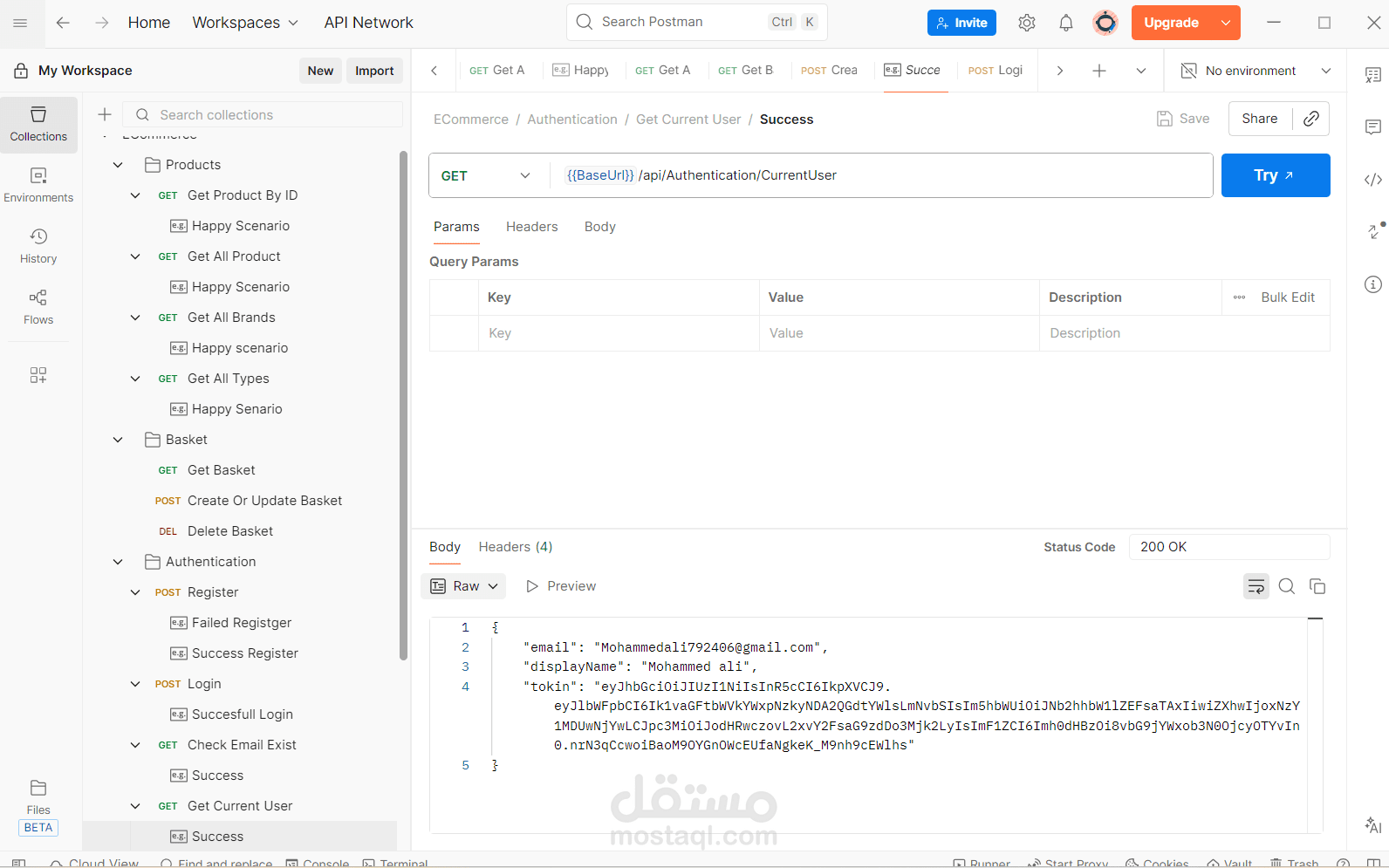
Task: Switch to the POST Logi tab
Action: [996, 71]
